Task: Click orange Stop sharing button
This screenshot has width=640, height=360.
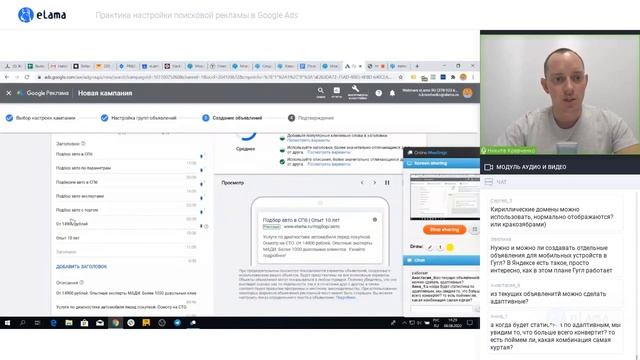Action: 444,230
